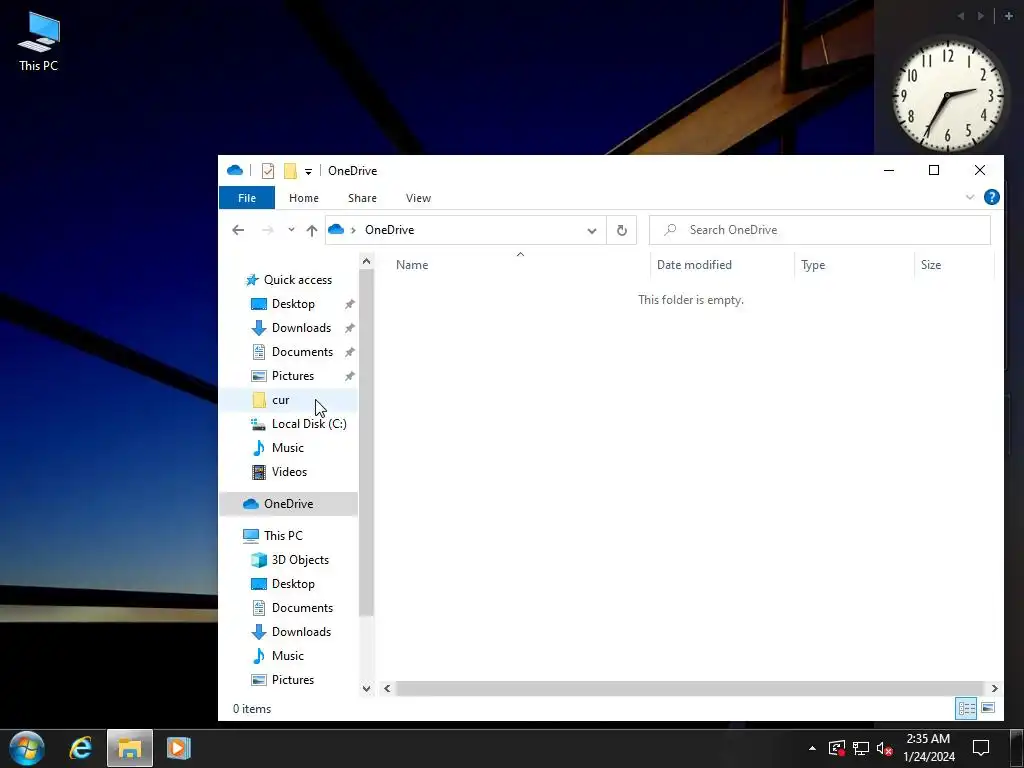Open pinned Pictures under Quick access
The image size is (1024, 768).
[x=293, y=376]
